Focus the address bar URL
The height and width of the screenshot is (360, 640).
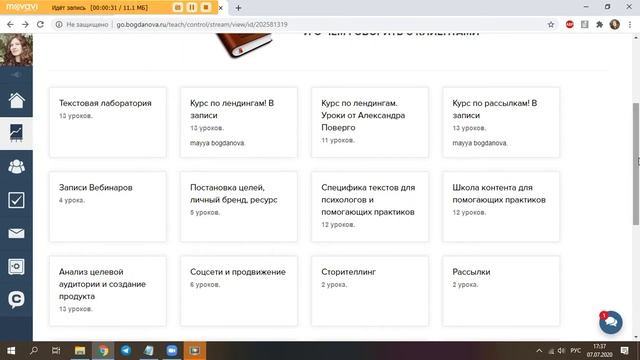click(x=202, y=24)
